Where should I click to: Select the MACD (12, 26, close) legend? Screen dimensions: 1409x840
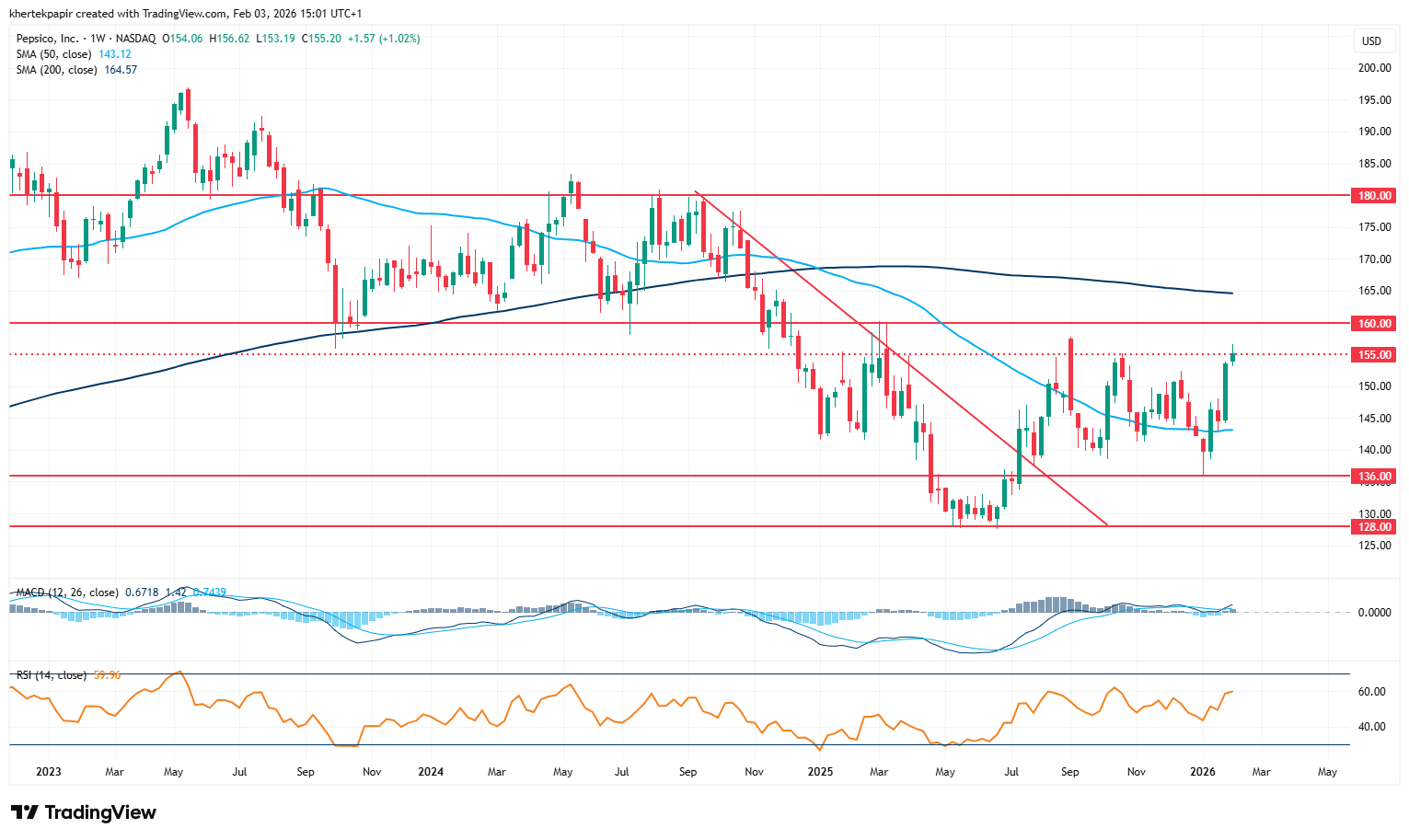click(x=67, y=593)
